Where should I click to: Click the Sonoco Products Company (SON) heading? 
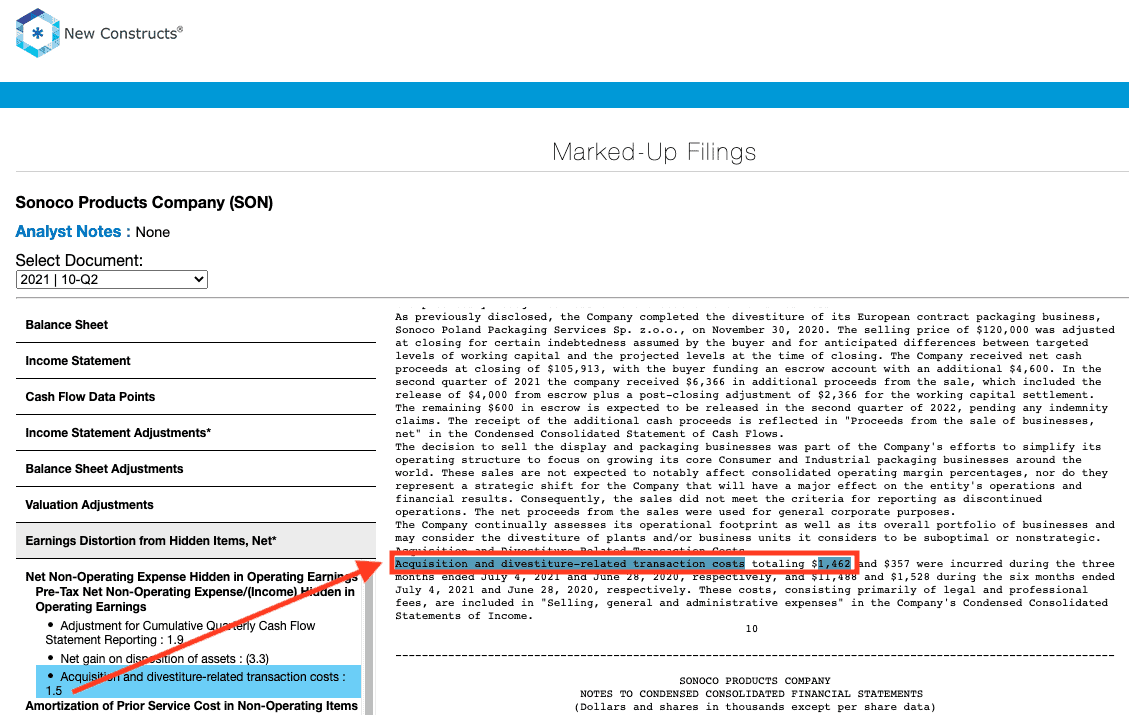[144, 202]
